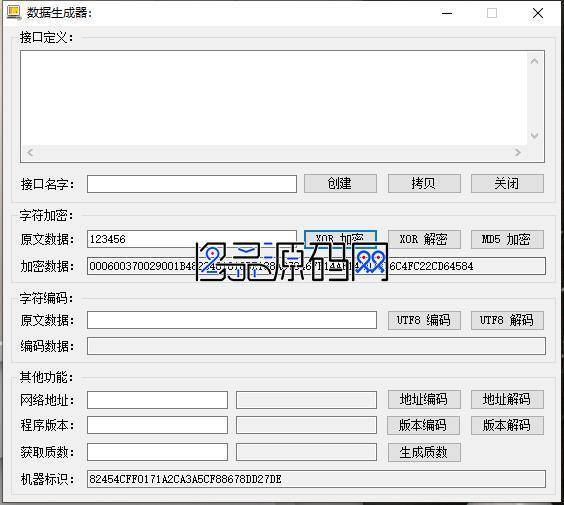
Task: Click the UTF8 解码 button
Action: pyautogui.click(x=507, y=320)
